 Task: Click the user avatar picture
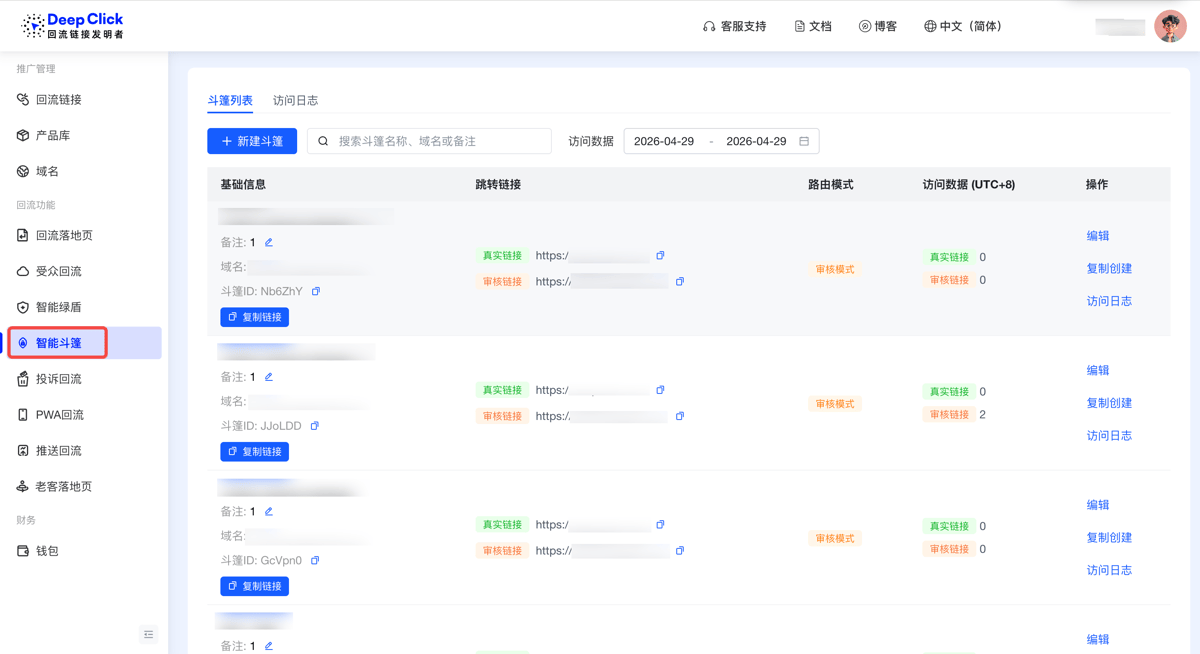pyautogui.click(x=1170, y=26)
